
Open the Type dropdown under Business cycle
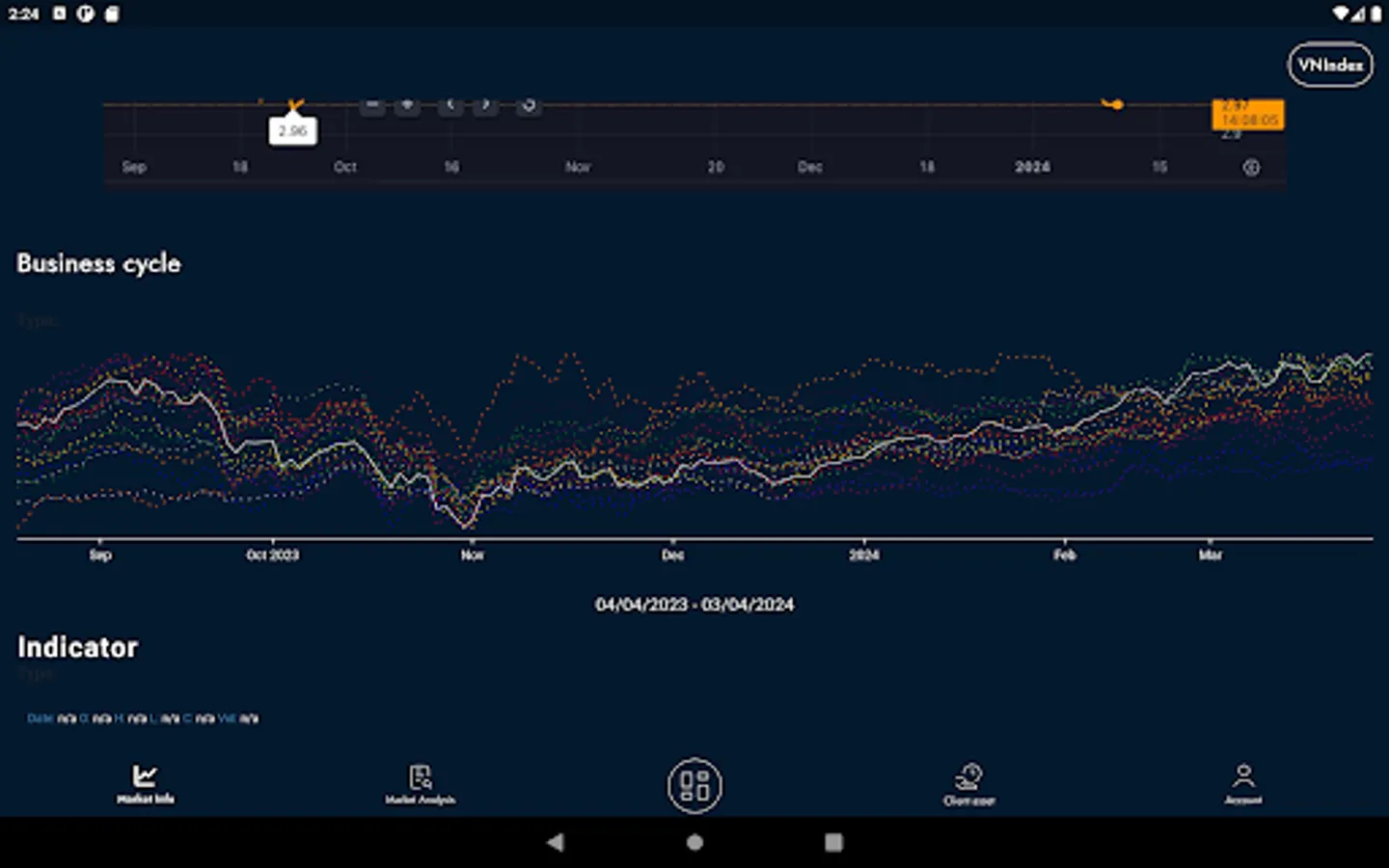[x=41, y=320]
